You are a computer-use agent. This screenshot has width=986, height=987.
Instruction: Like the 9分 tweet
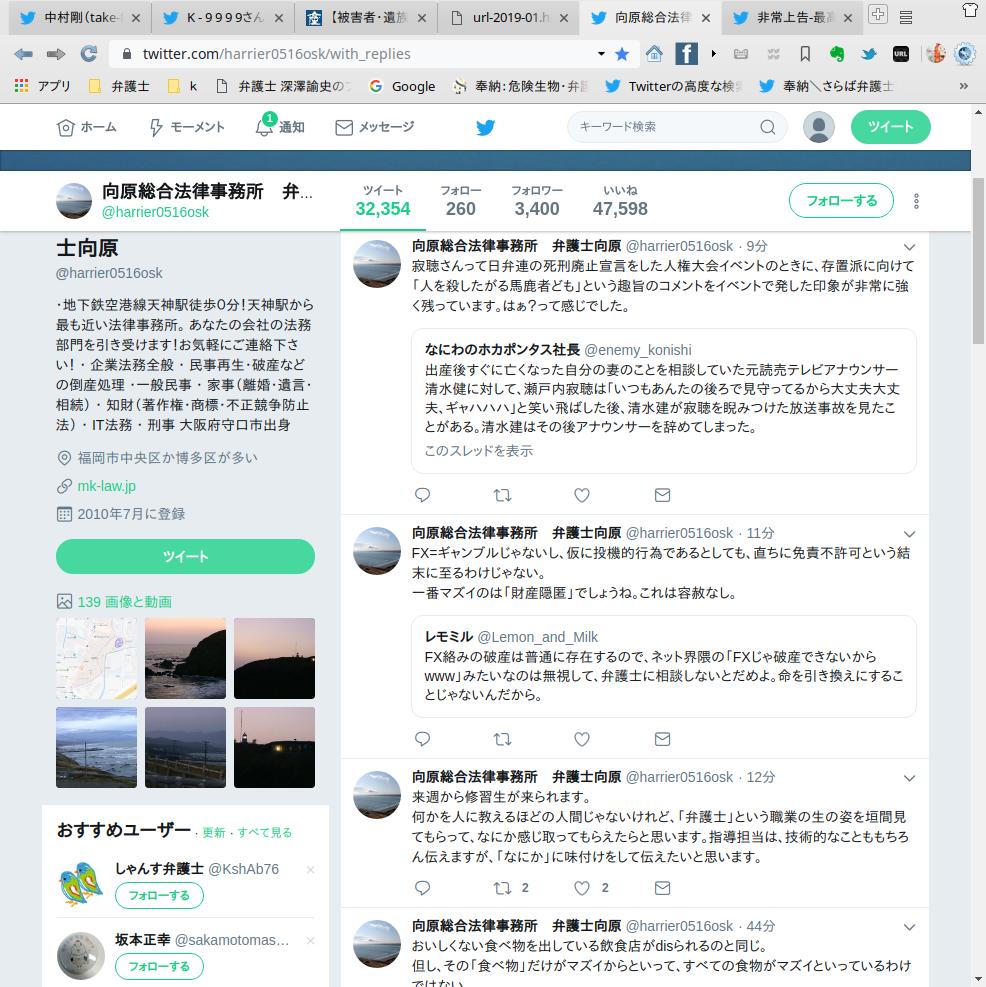click(582, 495)
